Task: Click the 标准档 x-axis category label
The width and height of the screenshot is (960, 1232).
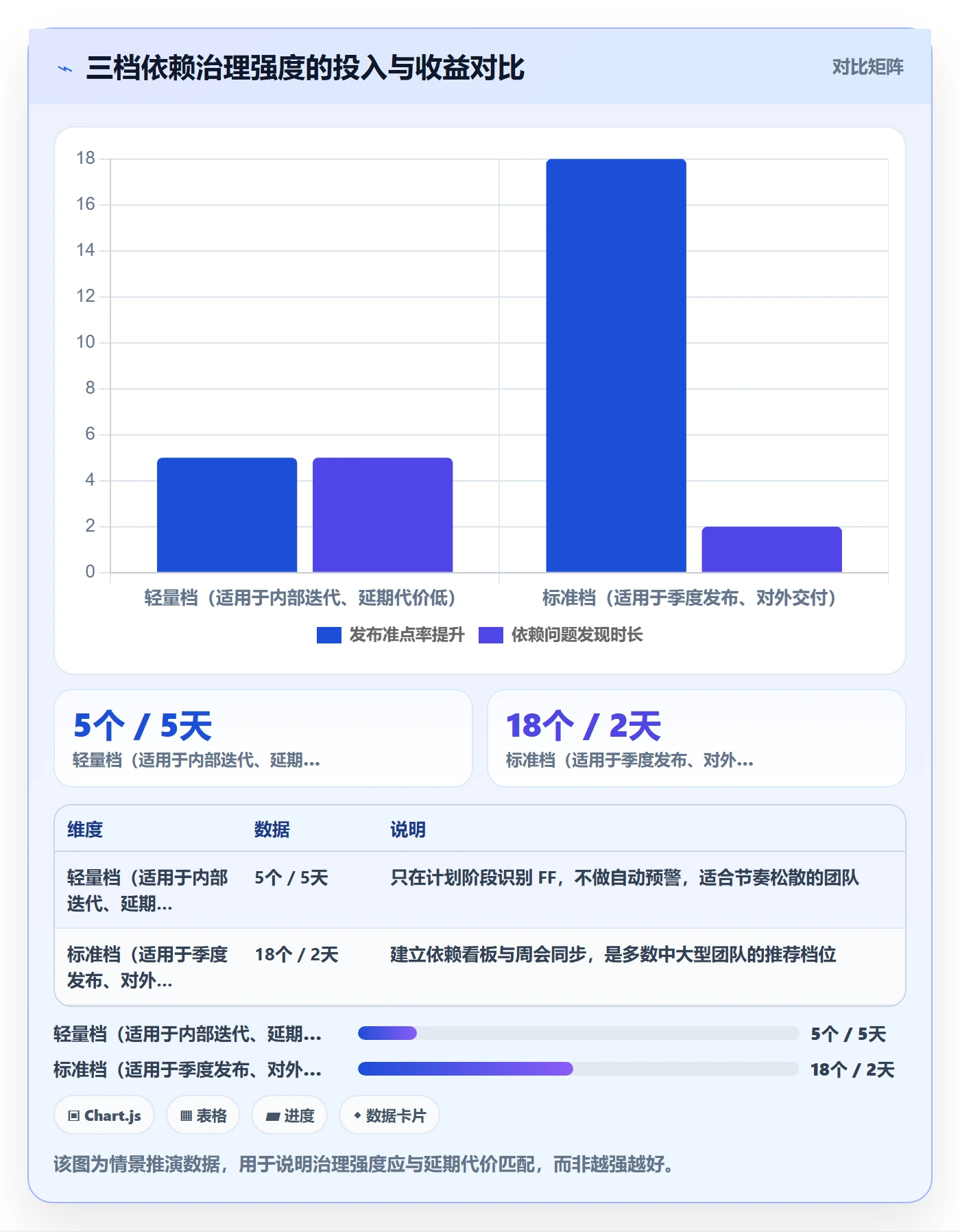Action: coord(689,598)
